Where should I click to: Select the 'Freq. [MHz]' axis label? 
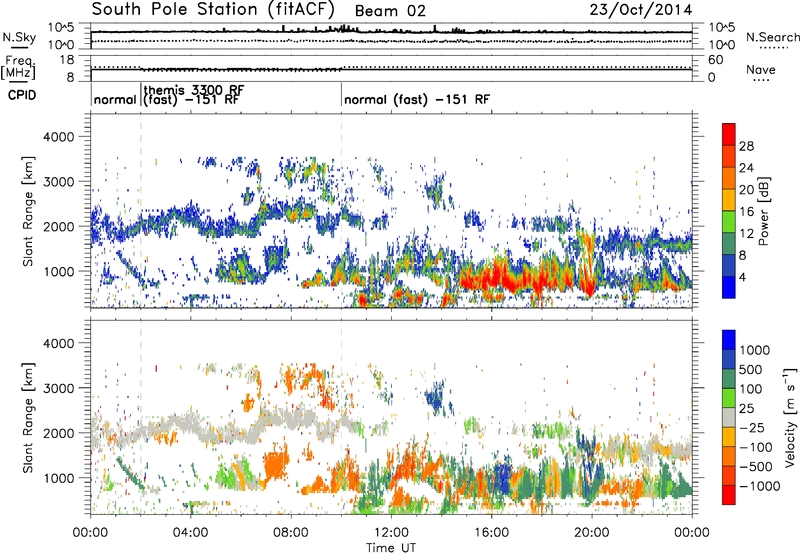(18, 68)
